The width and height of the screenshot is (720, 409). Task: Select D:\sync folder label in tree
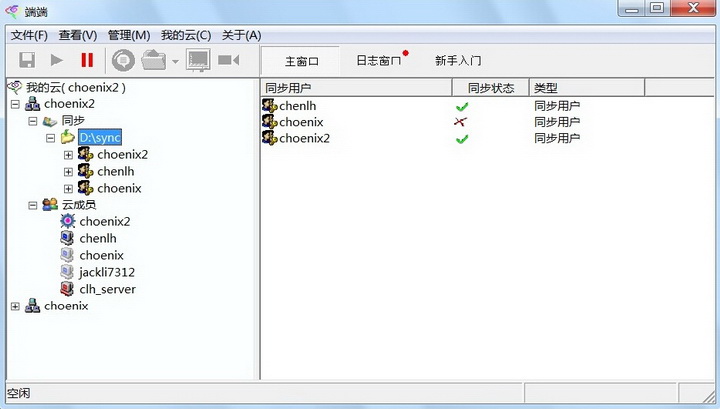pyautogui.click(x=100, y=137)
